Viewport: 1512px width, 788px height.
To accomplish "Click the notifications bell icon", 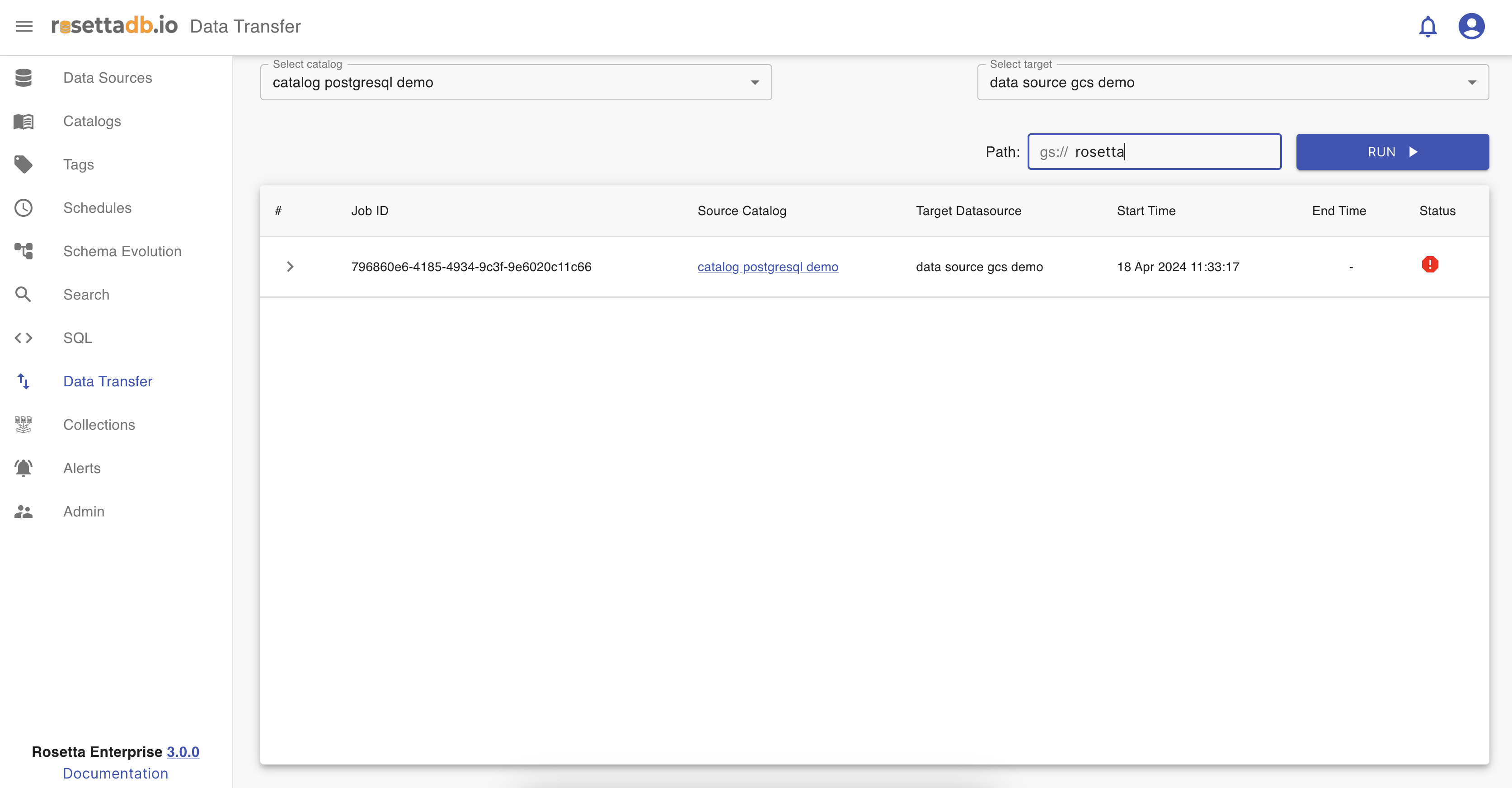I will pyautogui.click(x=1427, y=26).
